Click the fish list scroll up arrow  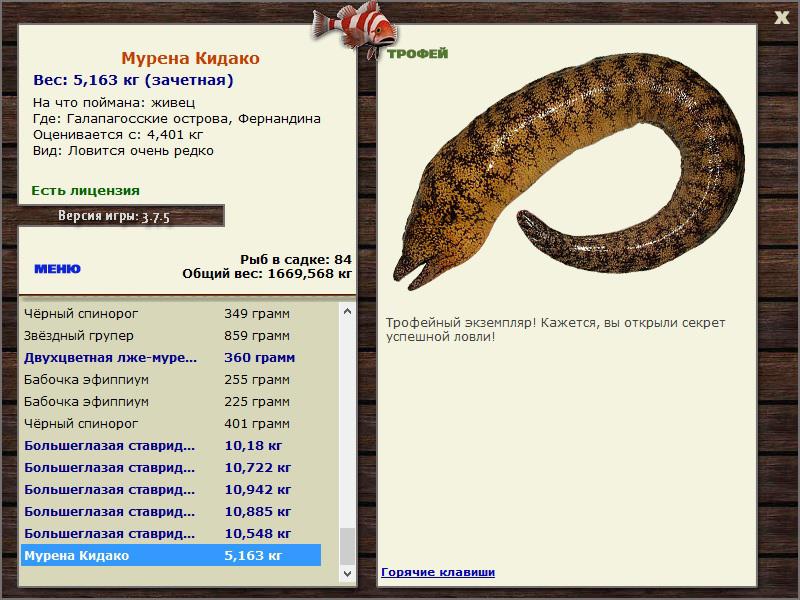coord(347,311)
